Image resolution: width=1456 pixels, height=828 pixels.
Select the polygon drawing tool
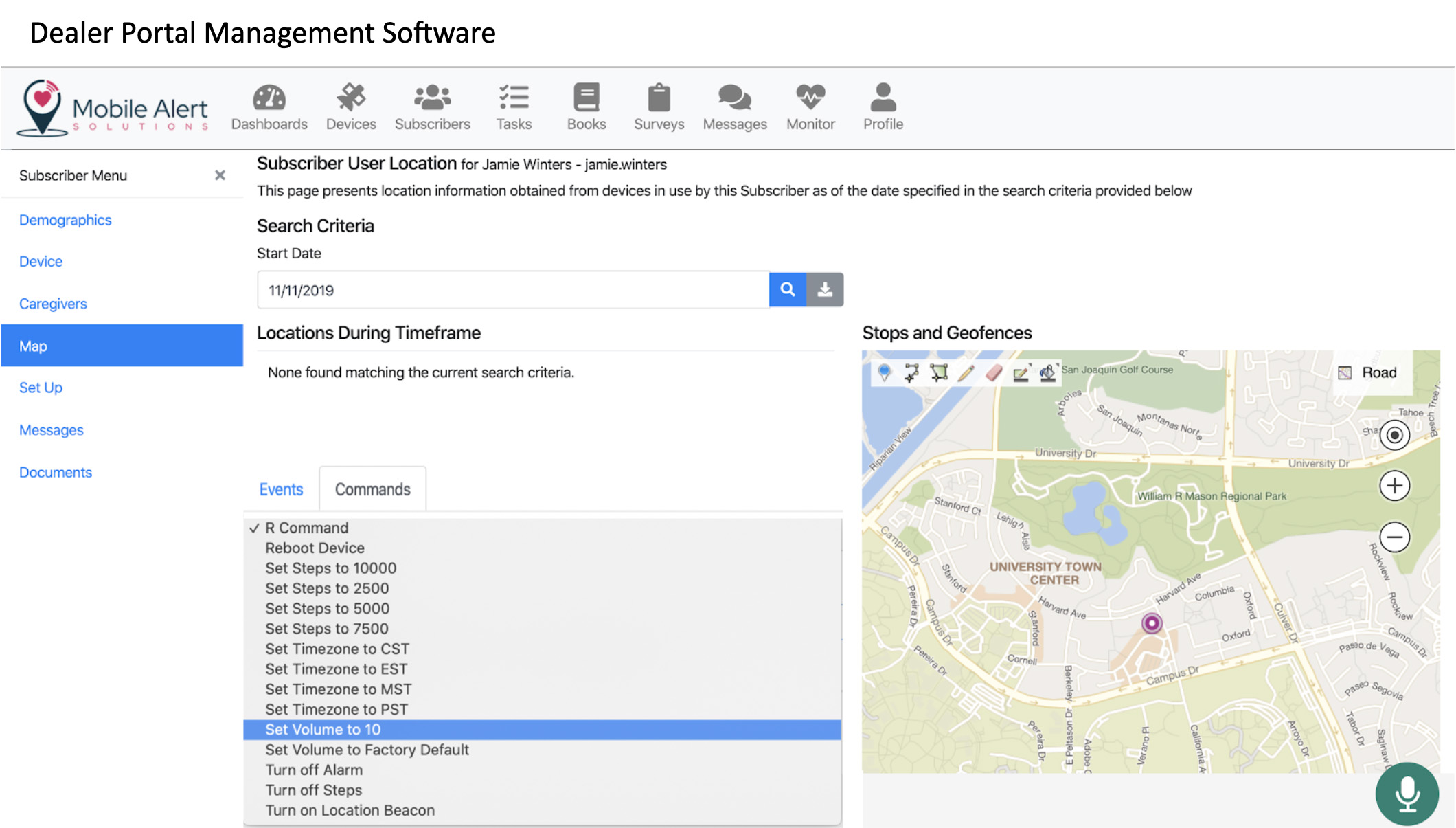[939, 372]
